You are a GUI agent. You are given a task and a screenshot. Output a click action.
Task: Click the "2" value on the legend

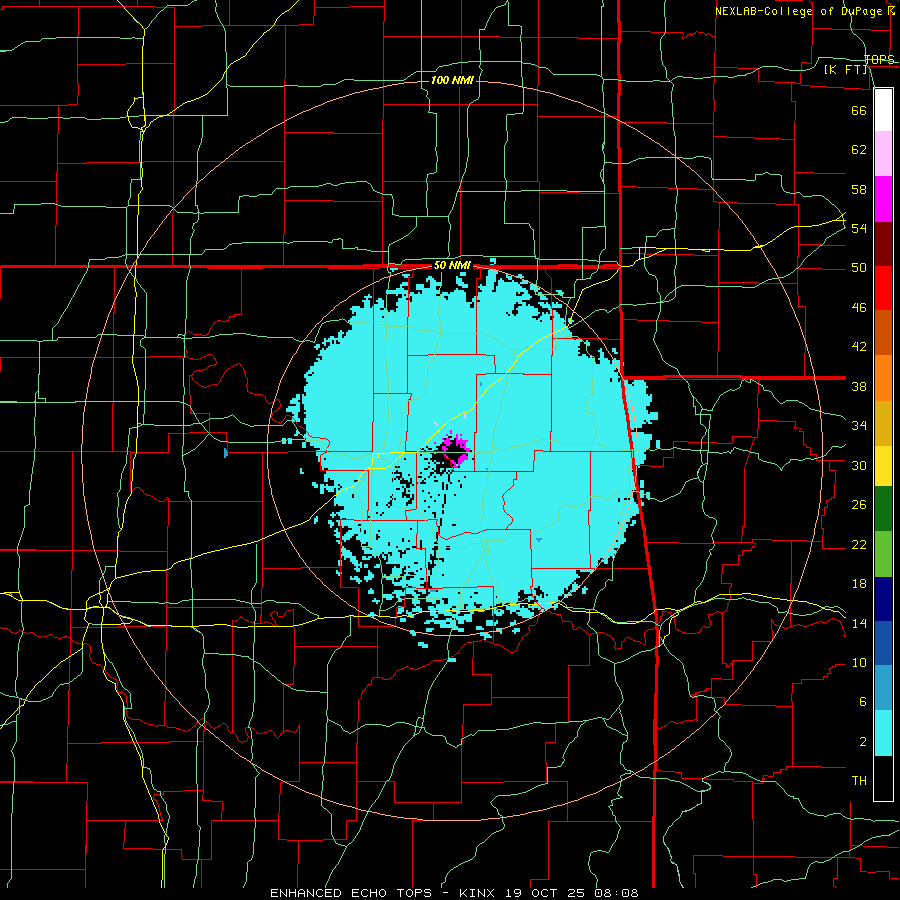(862, 742)
